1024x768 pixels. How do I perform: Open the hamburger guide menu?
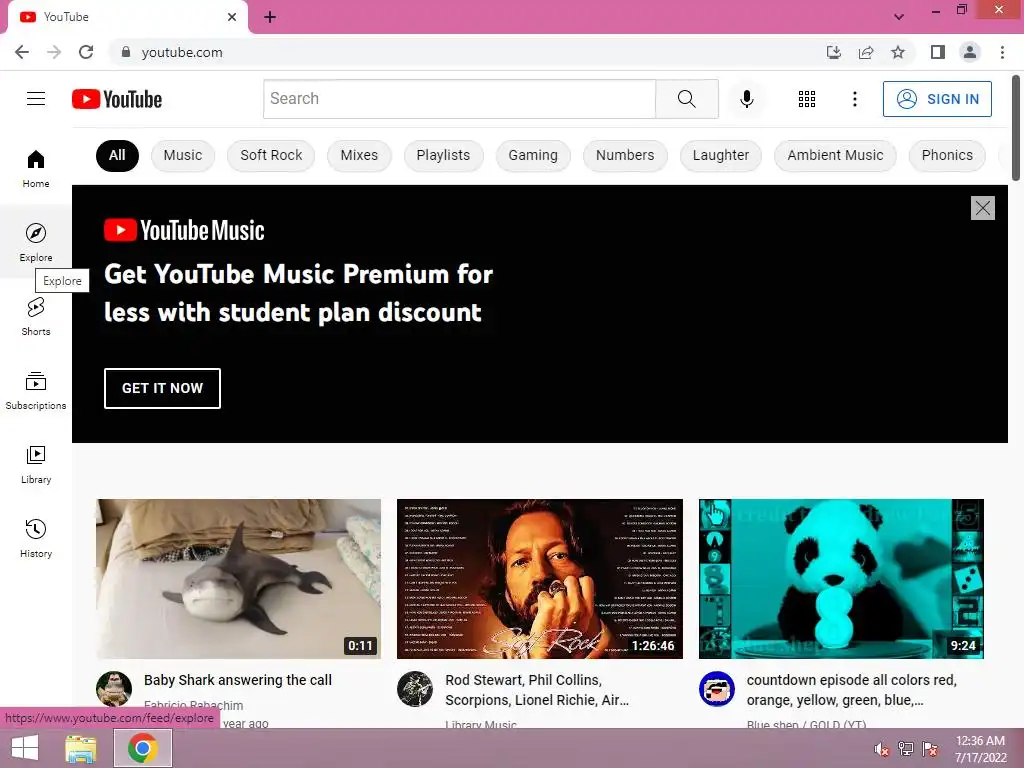[x=36, y=99]
